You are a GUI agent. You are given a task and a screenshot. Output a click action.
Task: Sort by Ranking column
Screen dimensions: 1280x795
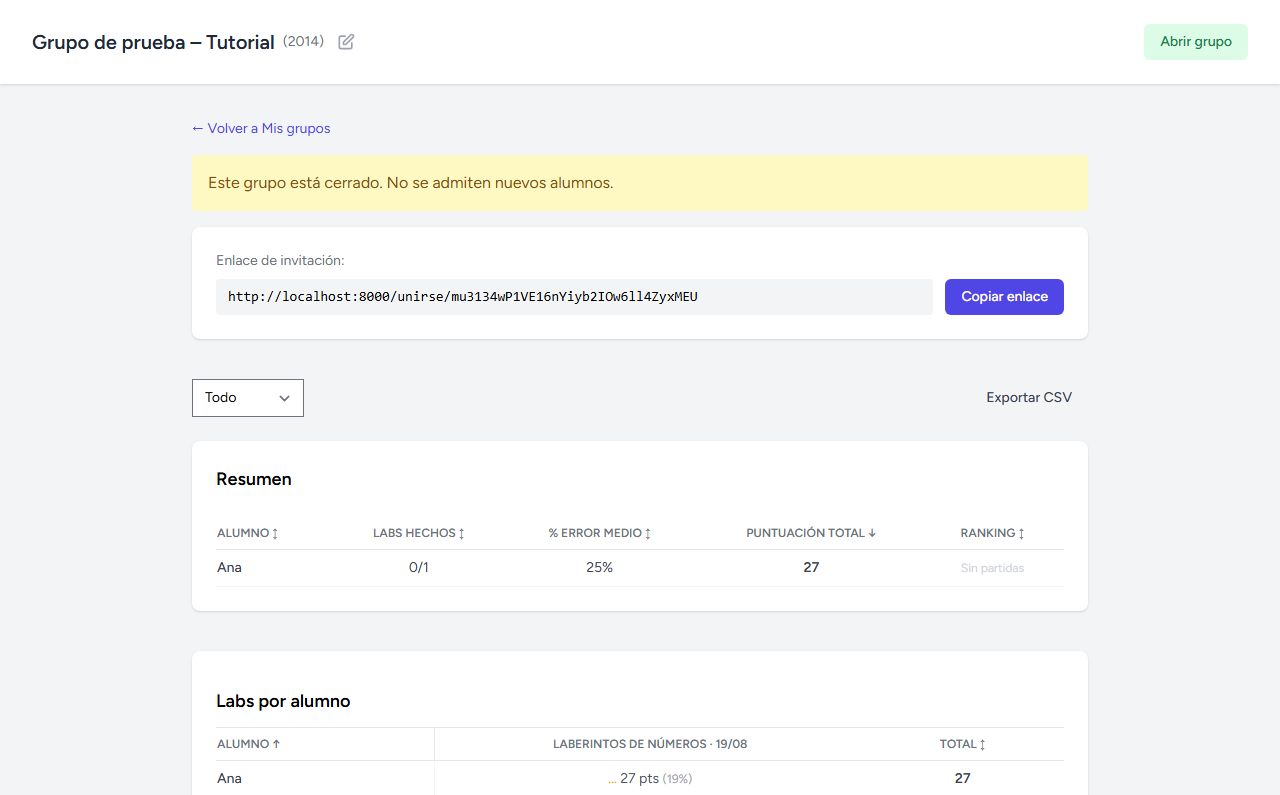point(993,533)
